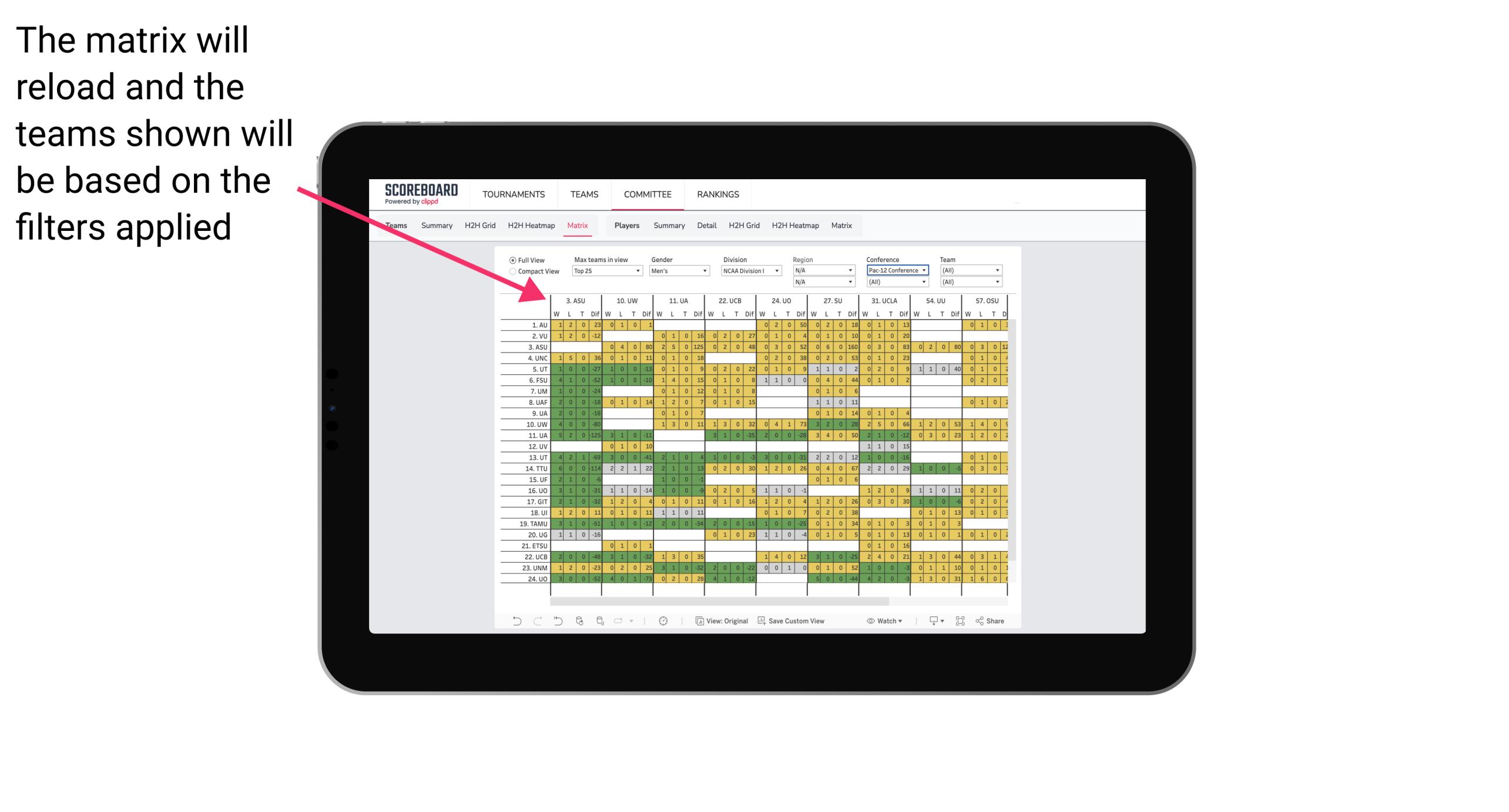This screenshot has width=1509, height=812.
Task: Click the Matrix tab in navigation
Action: pyautogui.click(x=579, y=225)
